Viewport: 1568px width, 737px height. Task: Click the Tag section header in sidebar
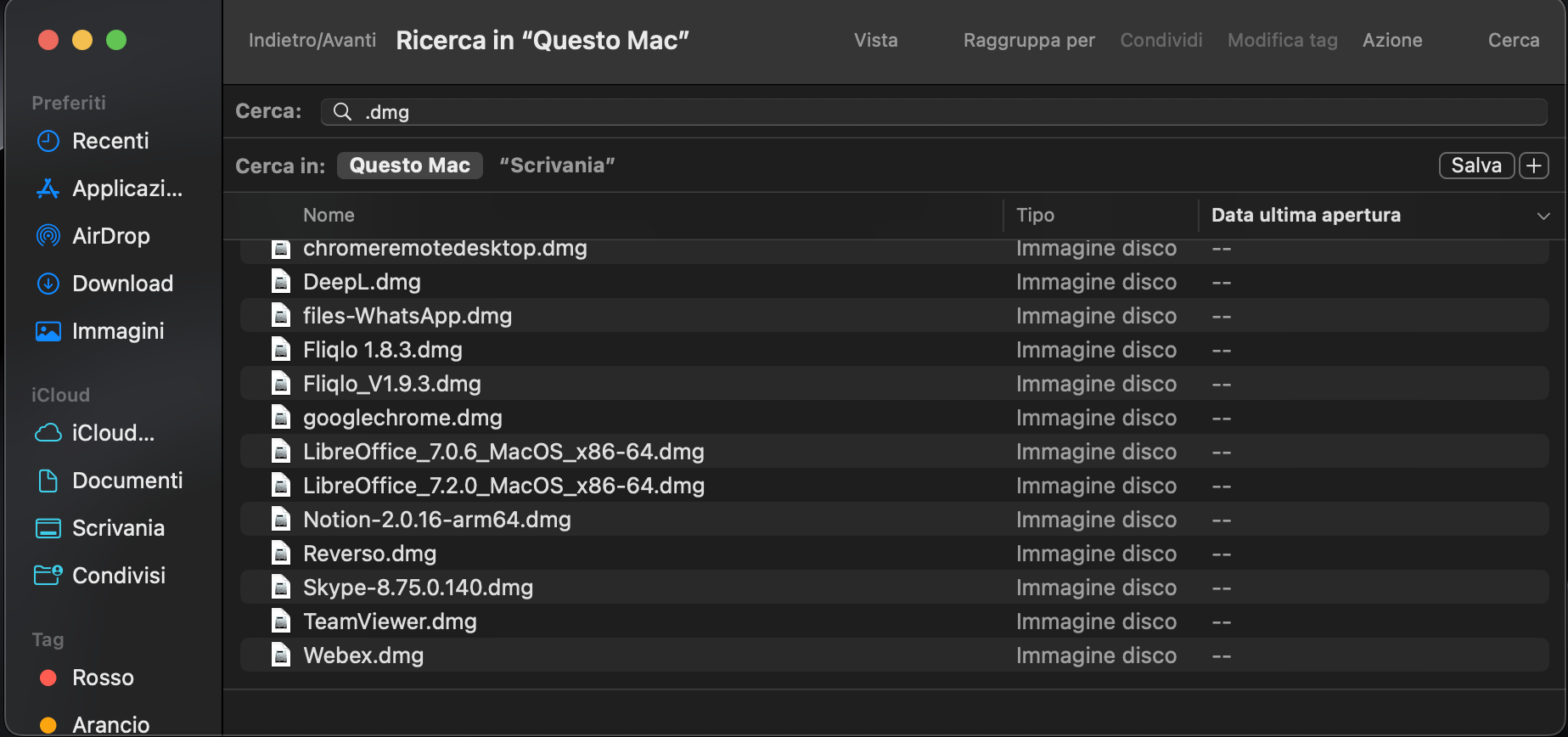(x=48, y=639)
